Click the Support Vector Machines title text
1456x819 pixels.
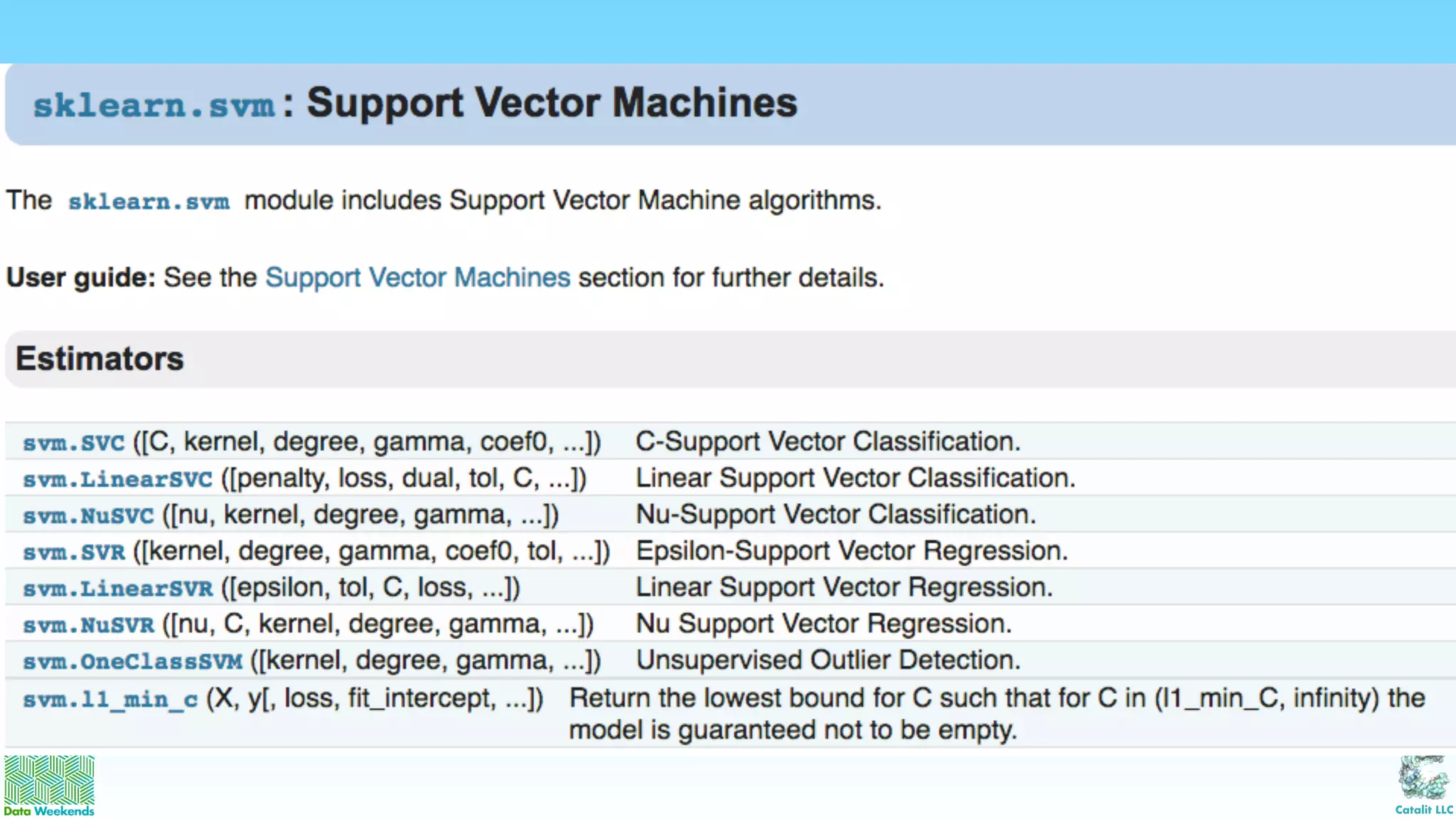pyautogui.click(x=552, y=103)
